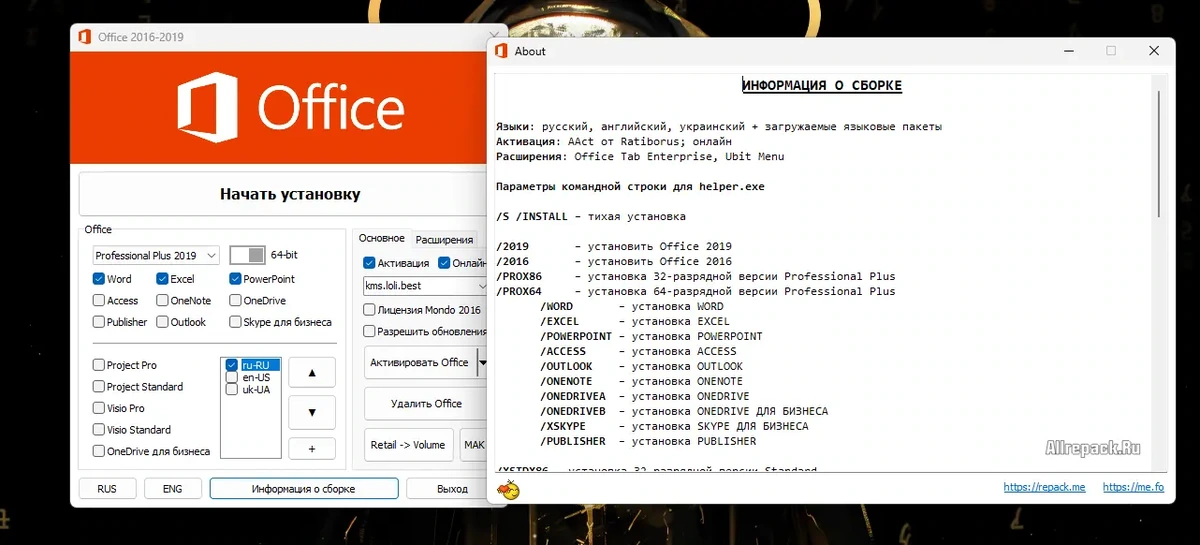Click the About window vertical scrollbar

(x=1160, y=153)
